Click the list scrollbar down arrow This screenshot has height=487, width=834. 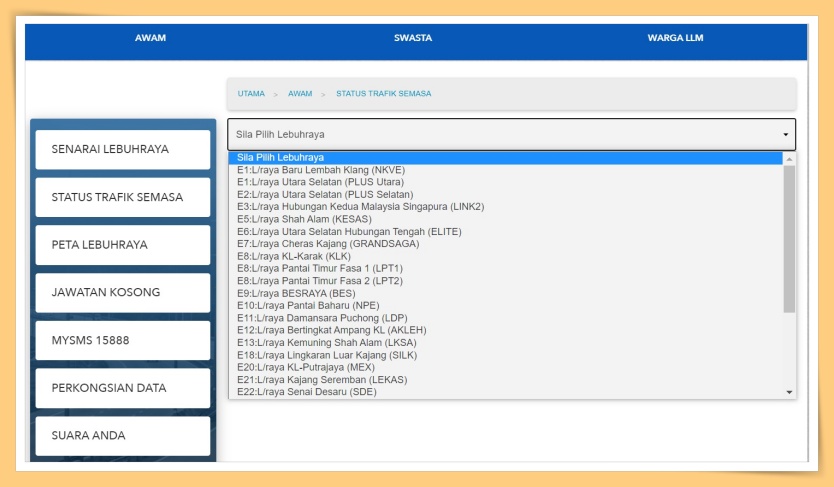tap(789, 392)
